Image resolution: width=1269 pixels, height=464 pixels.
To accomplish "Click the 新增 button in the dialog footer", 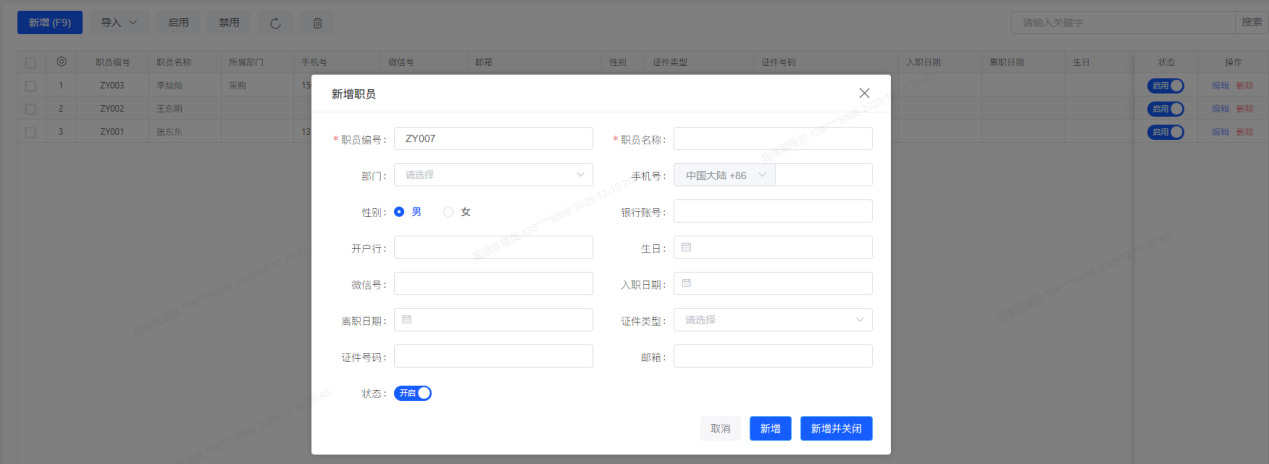I will (x=770, y=428).
